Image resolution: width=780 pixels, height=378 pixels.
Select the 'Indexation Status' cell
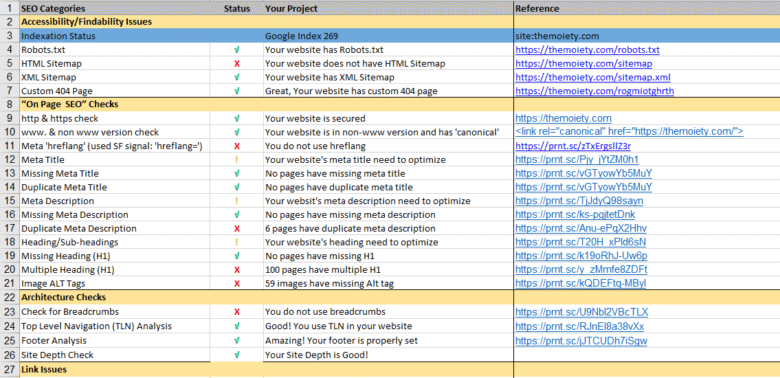(114, 36)
